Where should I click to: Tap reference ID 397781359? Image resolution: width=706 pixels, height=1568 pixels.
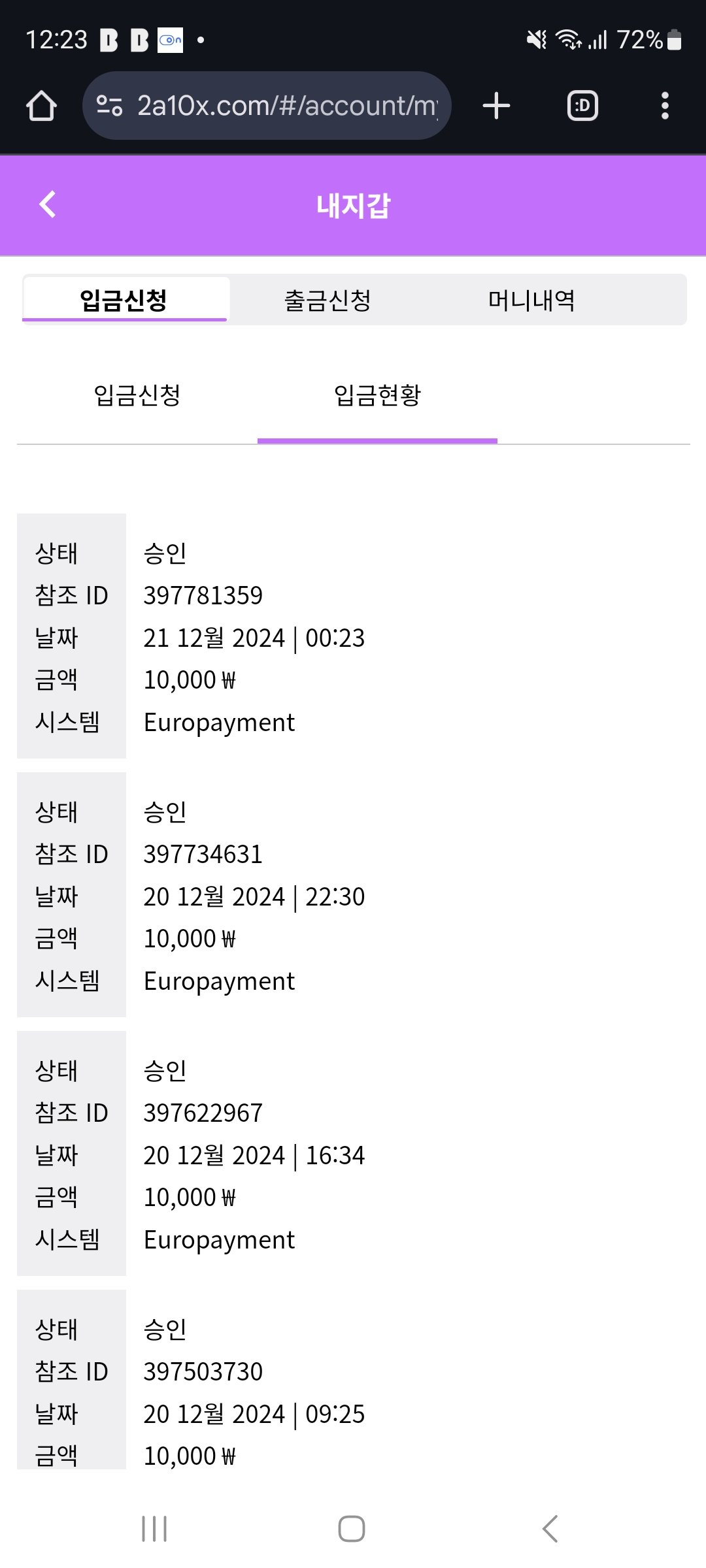(203, 595)
